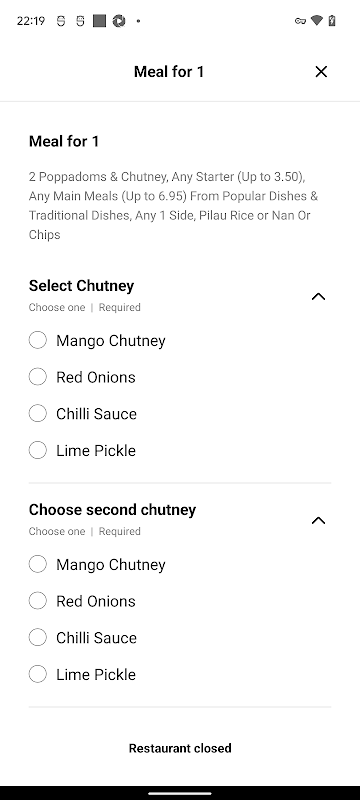Tap the Android navigation home pill
This screenshot has width=360, height=800.
point(180,793)
